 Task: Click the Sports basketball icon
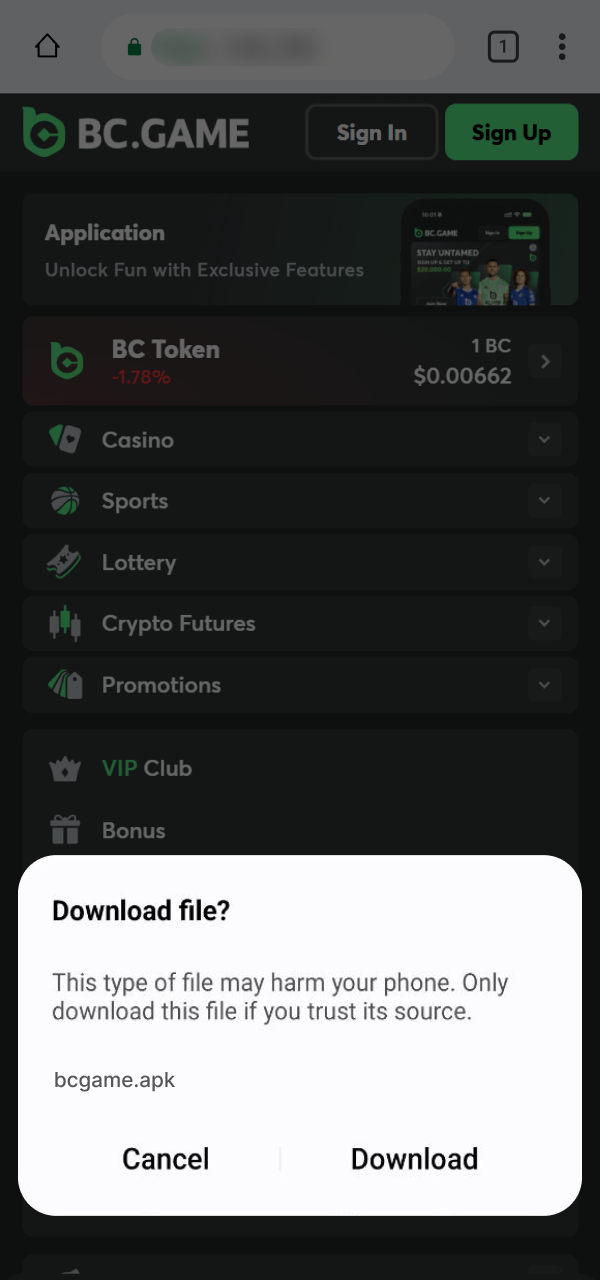pos(66,500)
